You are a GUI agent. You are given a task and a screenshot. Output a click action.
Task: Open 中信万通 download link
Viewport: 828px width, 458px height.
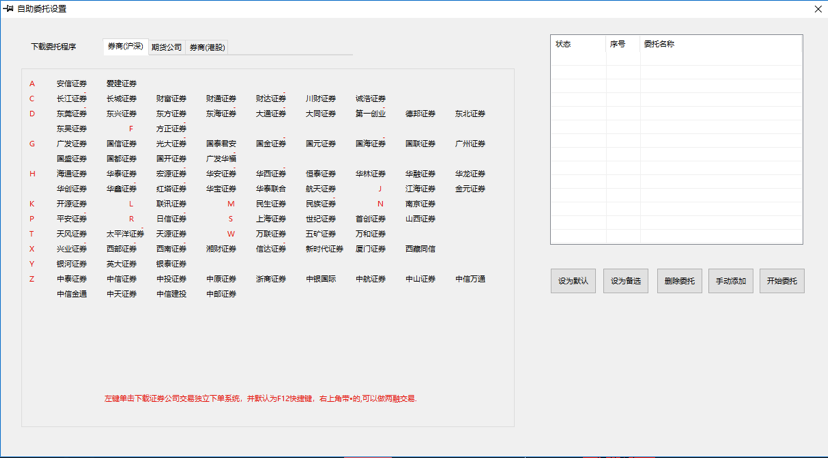470,279
